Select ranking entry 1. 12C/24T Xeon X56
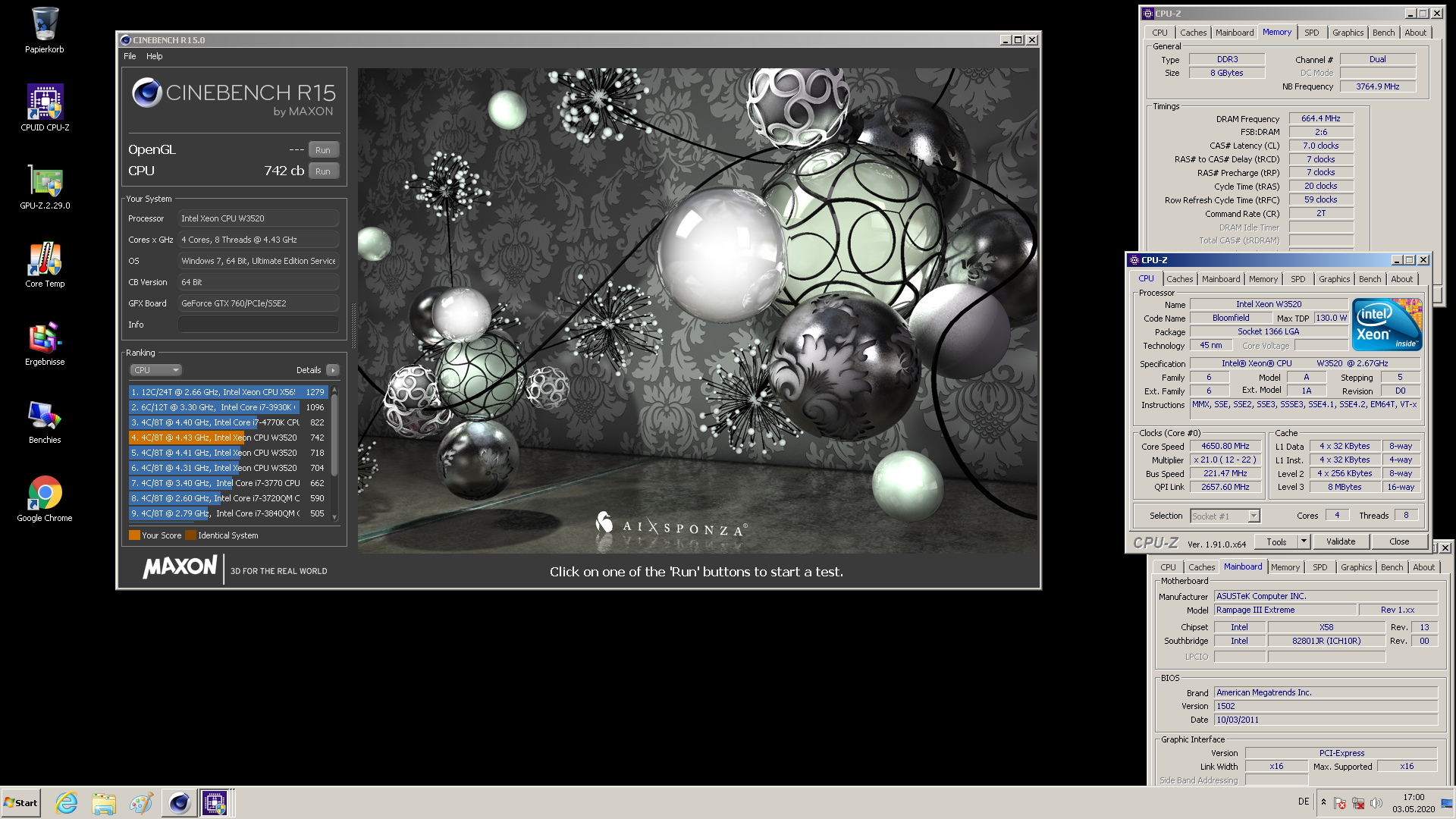This screenshot has height=819, width=1456. (227, 392)
